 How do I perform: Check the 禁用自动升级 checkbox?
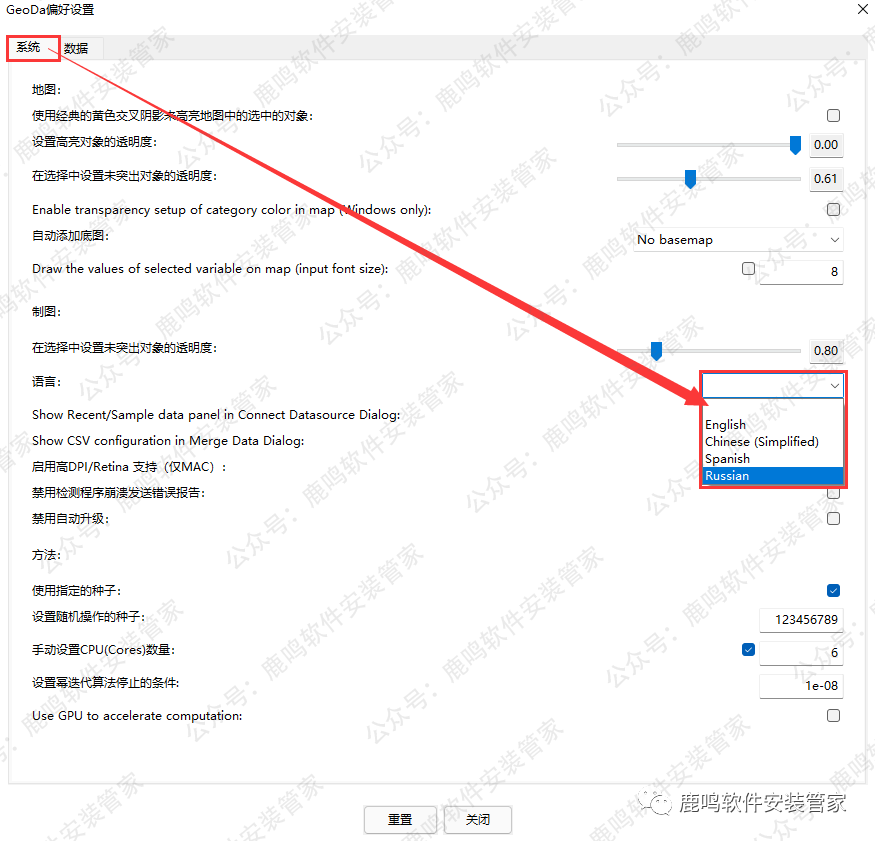[x=833, y=519]
